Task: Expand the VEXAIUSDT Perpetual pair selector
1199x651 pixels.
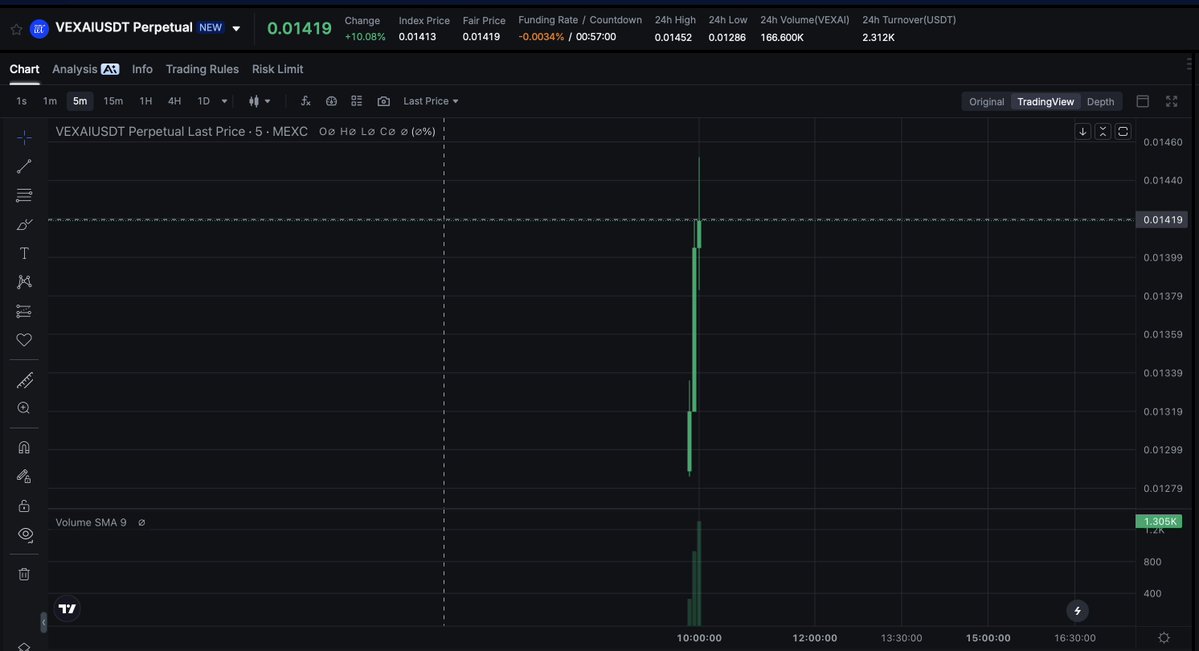Action: pyautogui.click(x=236, y=28)
